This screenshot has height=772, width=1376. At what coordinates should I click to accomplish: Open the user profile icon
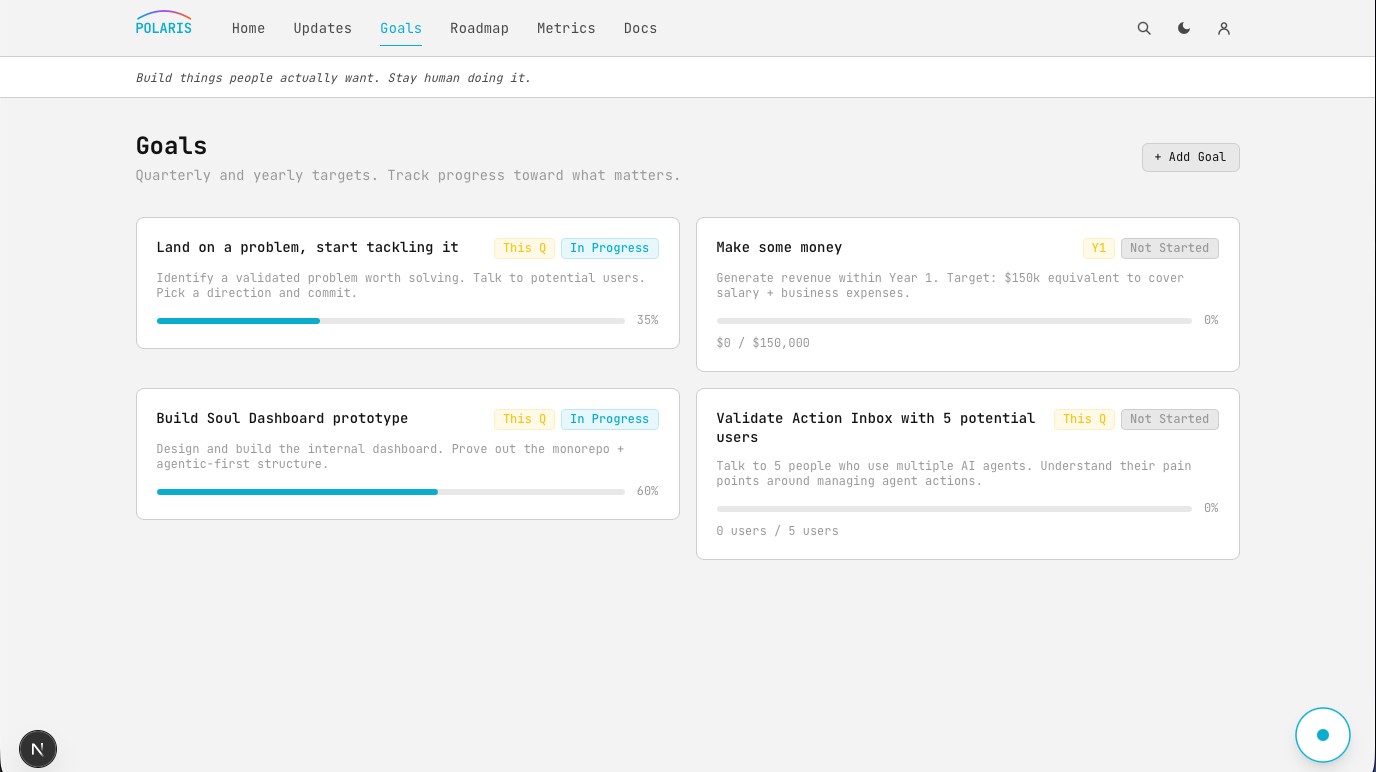click(x=1224, y=29)
